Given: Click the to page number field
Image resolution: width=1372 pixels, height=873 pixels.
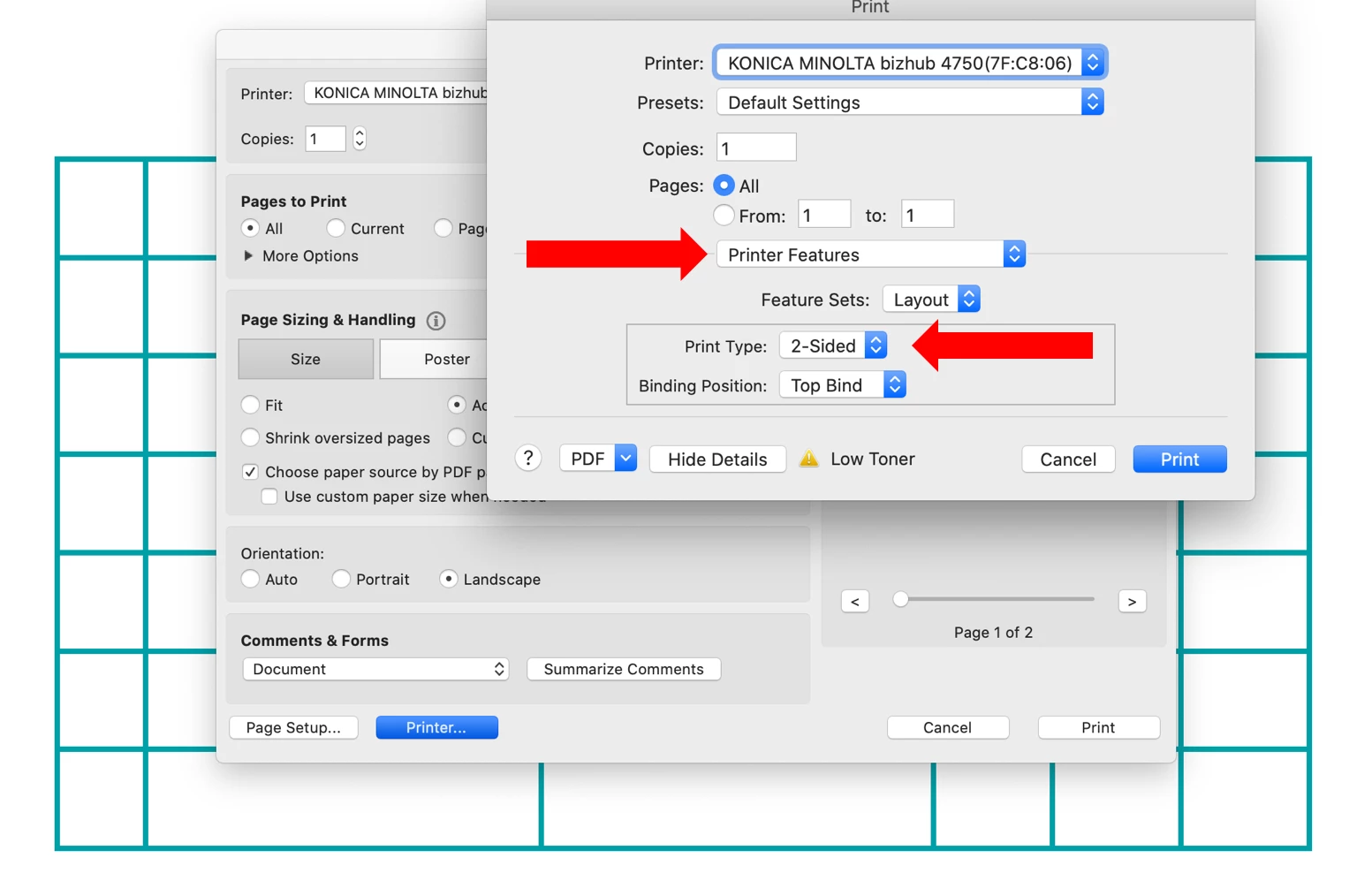Looking at the screenshot, I should pos(928,215).
